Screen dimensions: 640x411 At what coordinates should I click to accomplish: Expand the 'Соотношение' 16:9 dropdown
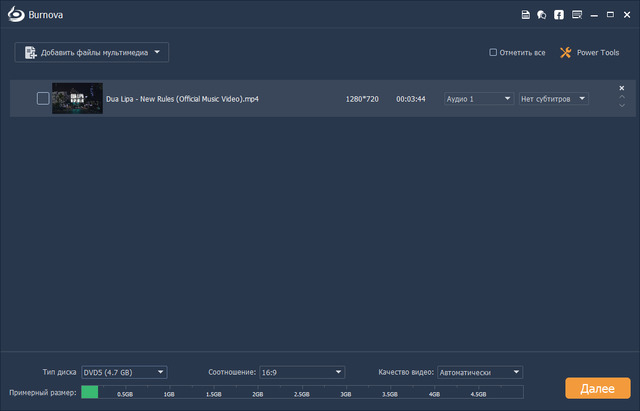tap(301, 372)
